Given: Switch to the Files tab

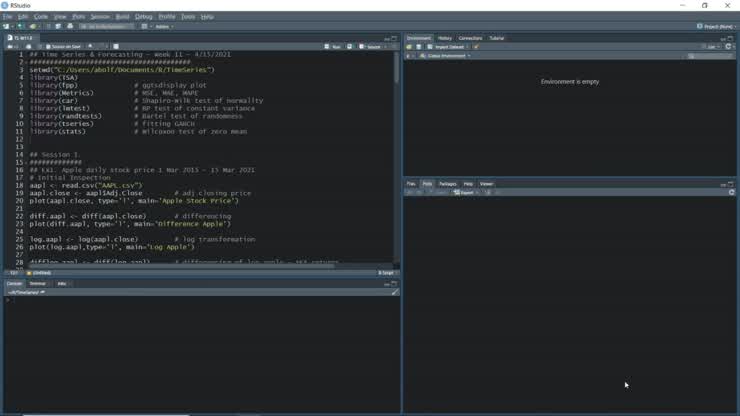Looking at the screenshot, I should (411, 184).
